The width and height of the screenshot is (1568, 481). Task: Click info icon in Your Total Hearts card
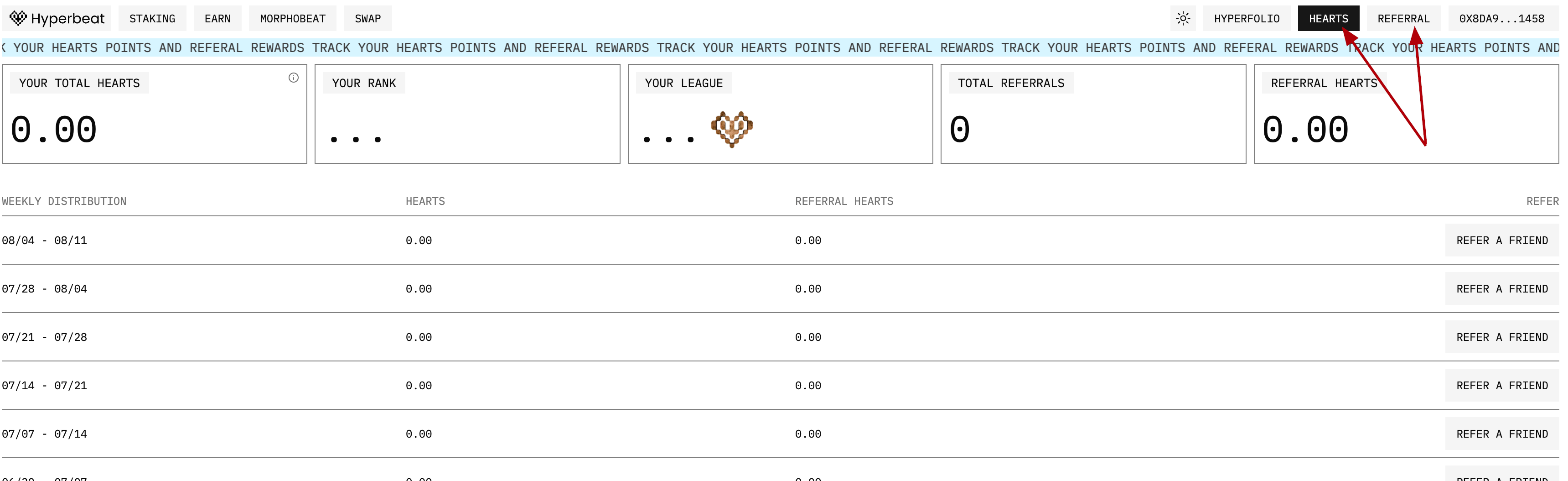pyautogui.click(x=293, y=78)
